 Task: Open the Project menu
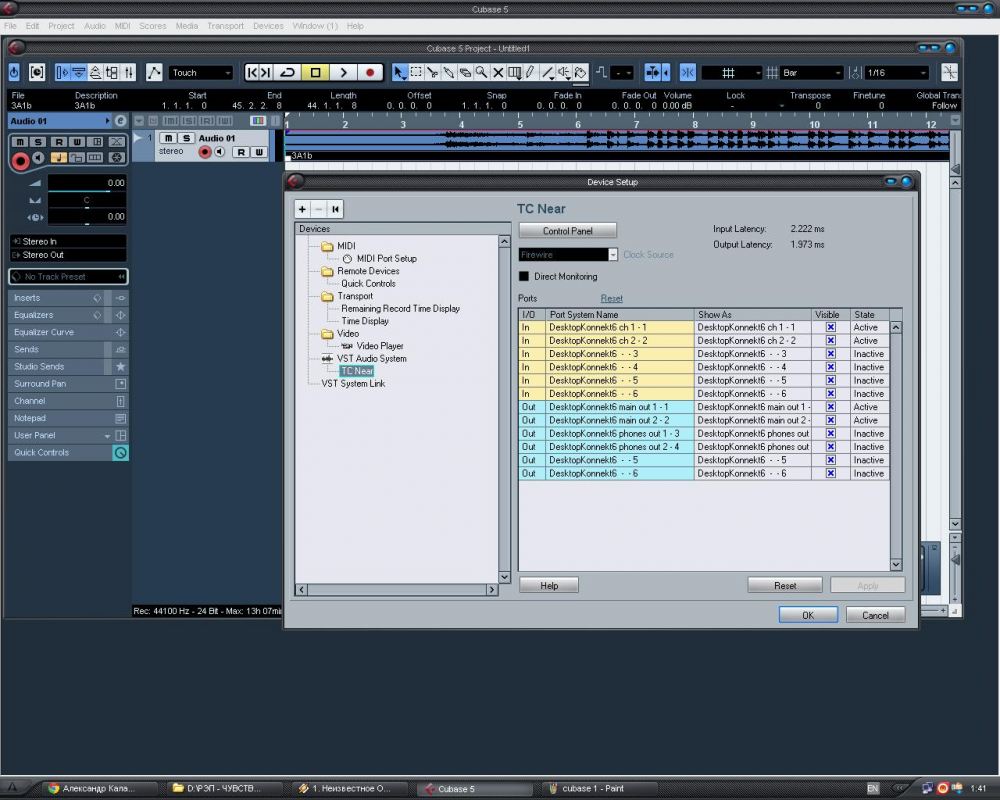pyautogui.click(x=61, y=26)
